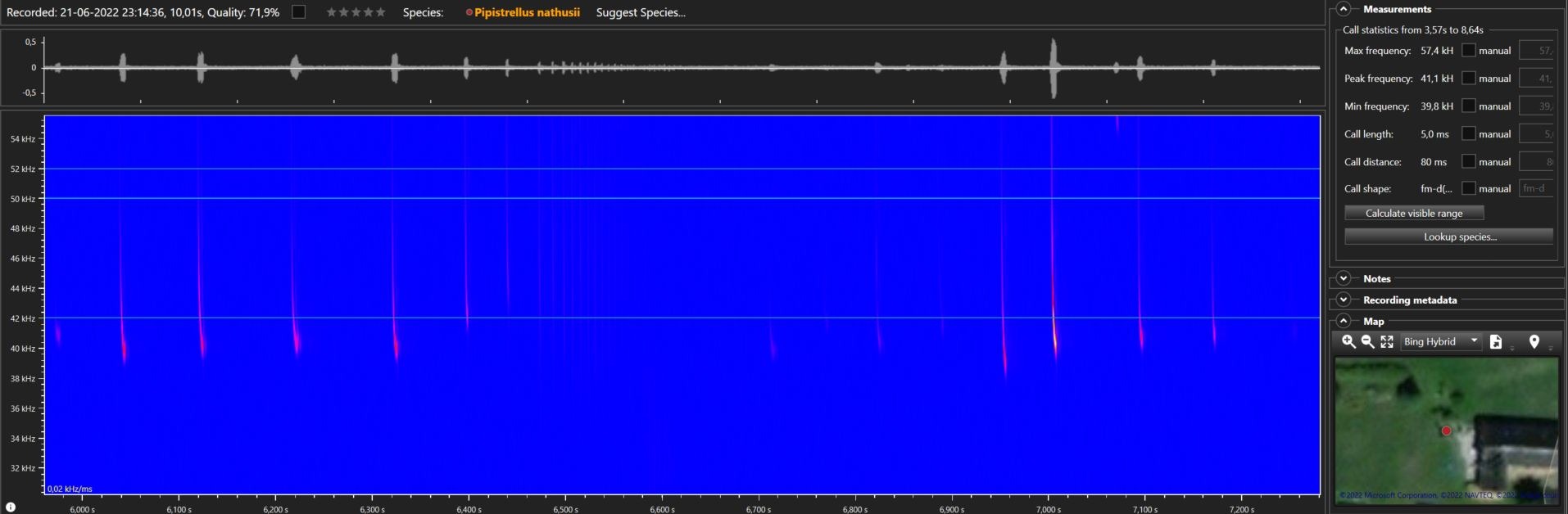This screenshot has width=1568, height=514.
Task: Enable manual Max frequency checkbox
Action: [x=1469, y=51]
